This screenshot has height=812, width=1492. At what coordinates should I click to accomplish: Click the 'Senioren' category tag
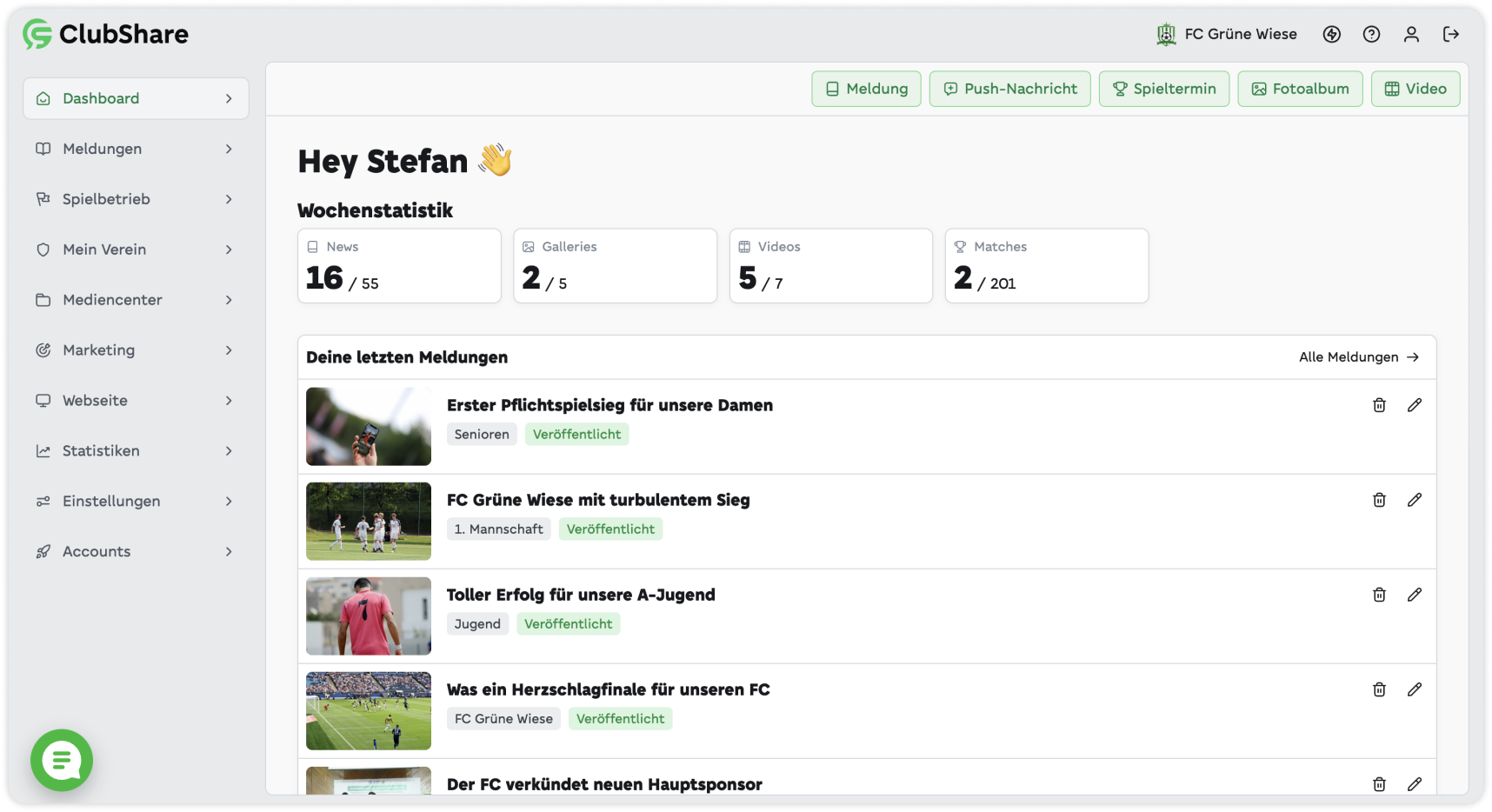point(482,434)
